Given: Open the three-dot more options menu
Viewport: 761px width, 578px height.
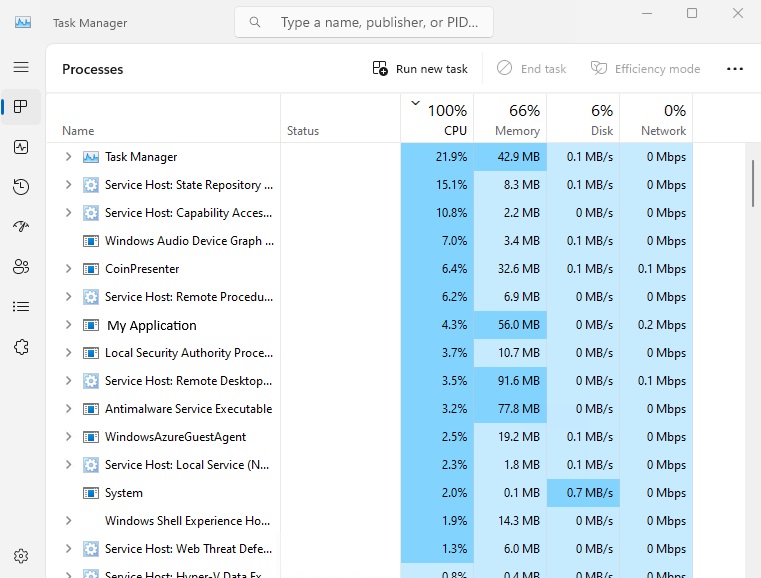Looking at the screenshot, I should (735, 69).
